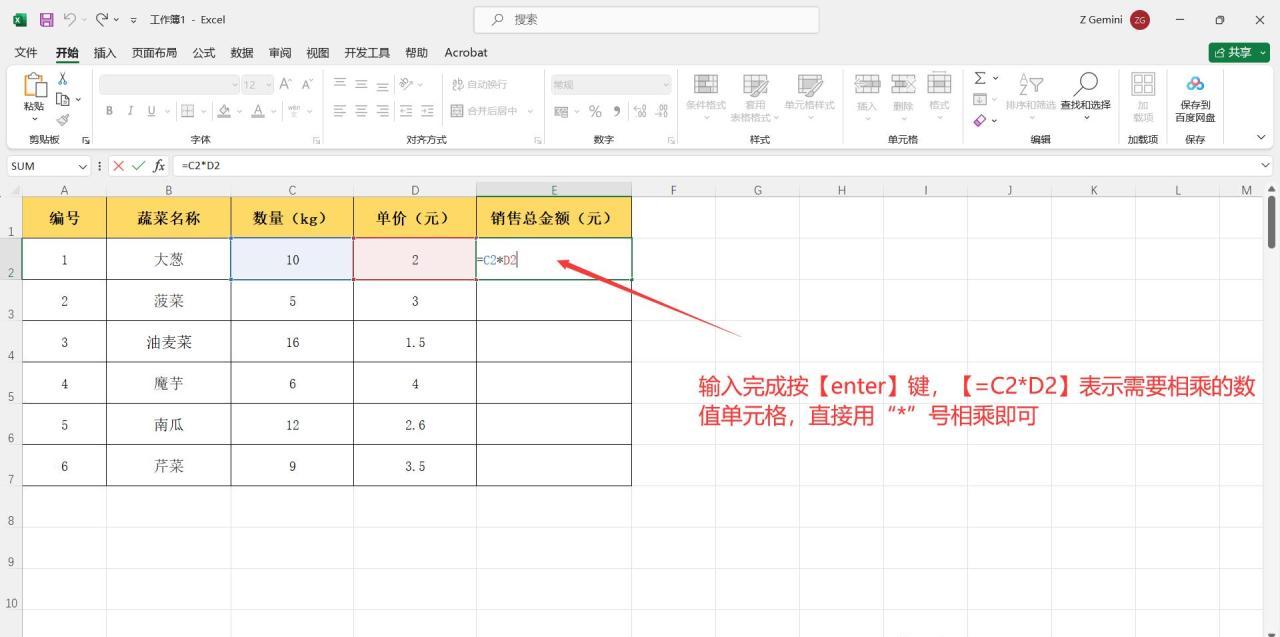
Task: Open the font name dropdown
Action: 236,85
